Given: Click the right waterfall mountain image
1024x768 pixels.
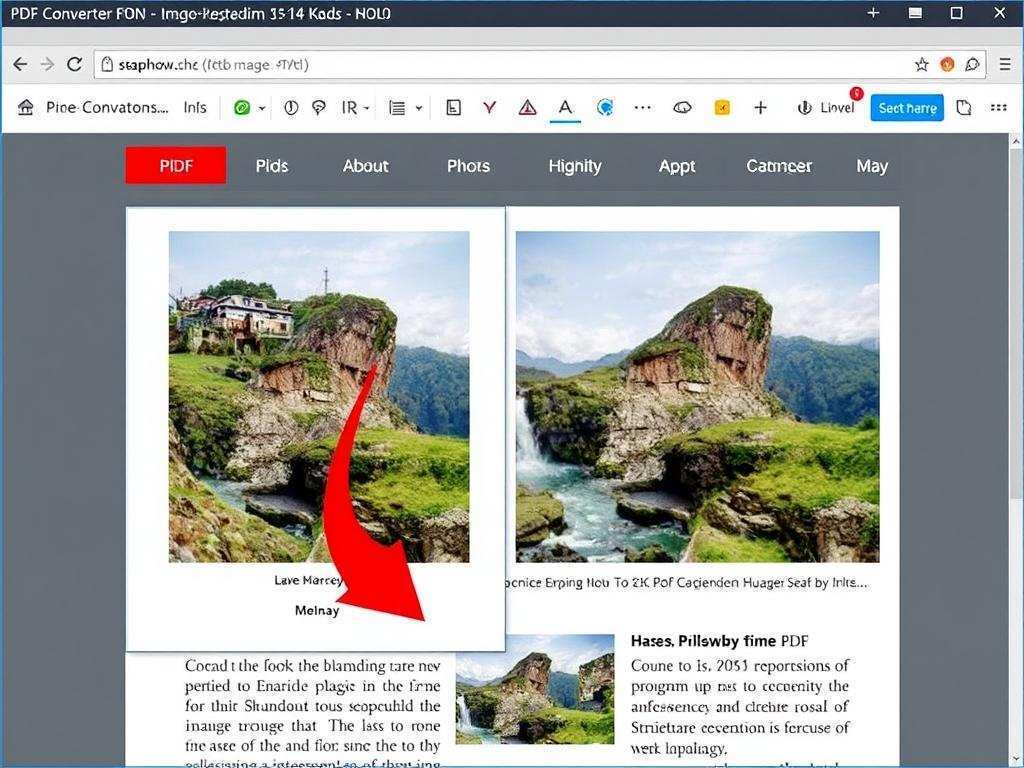Looking at the screenshot, I should pos(697,396).
